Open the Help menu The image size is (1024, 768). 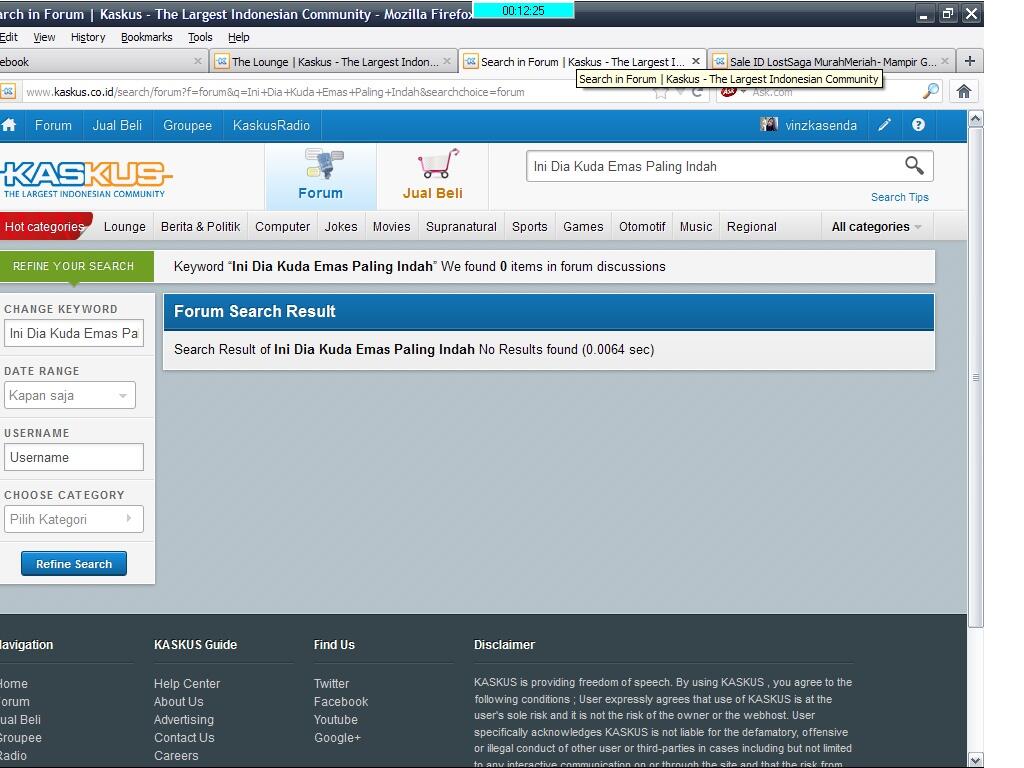click(x=239, y=37)
